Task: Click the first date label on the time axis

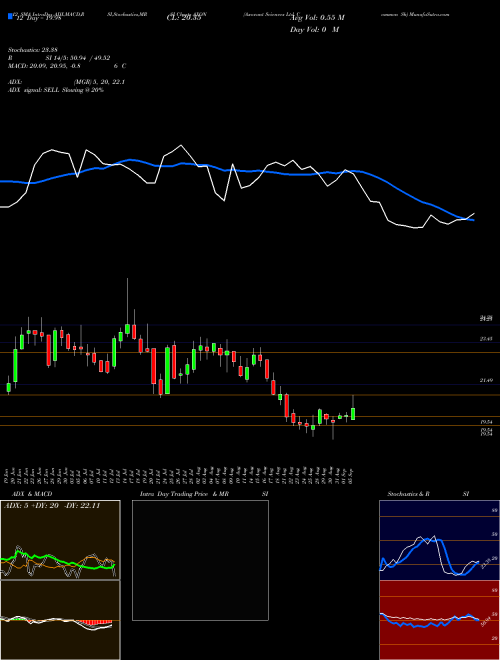Action: click(x=8, y=476)
